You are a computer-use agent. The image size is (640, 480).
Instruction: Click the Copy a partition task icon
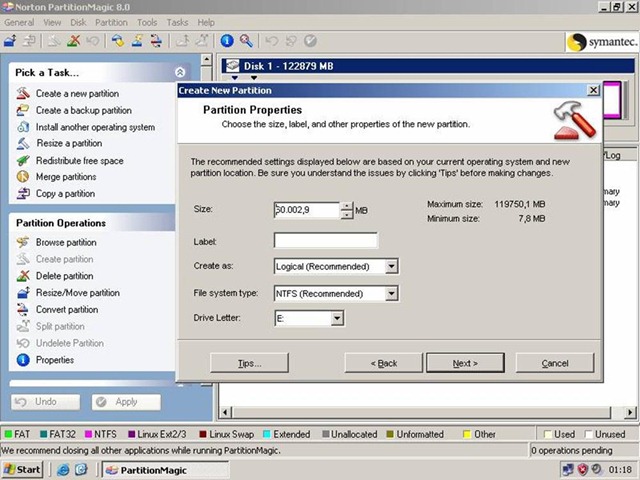tap(23, 193)
